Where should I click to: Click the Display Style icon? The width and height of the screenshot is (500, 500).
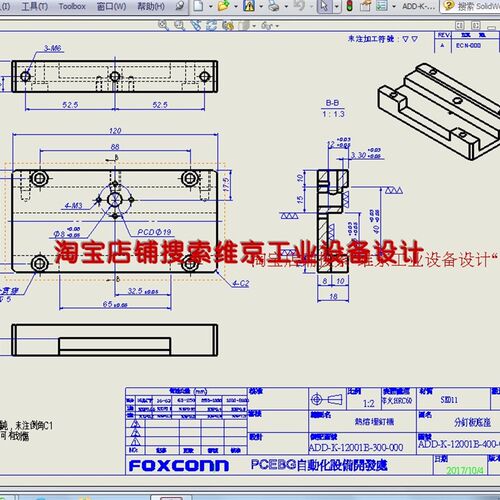(x=245, y=25)
